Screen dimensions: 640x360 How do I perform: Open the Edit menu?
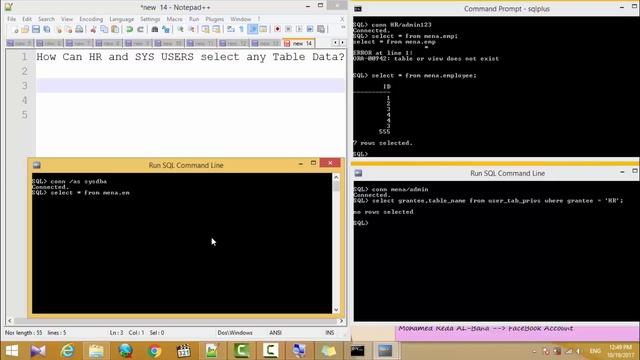(x=27, y=19)
